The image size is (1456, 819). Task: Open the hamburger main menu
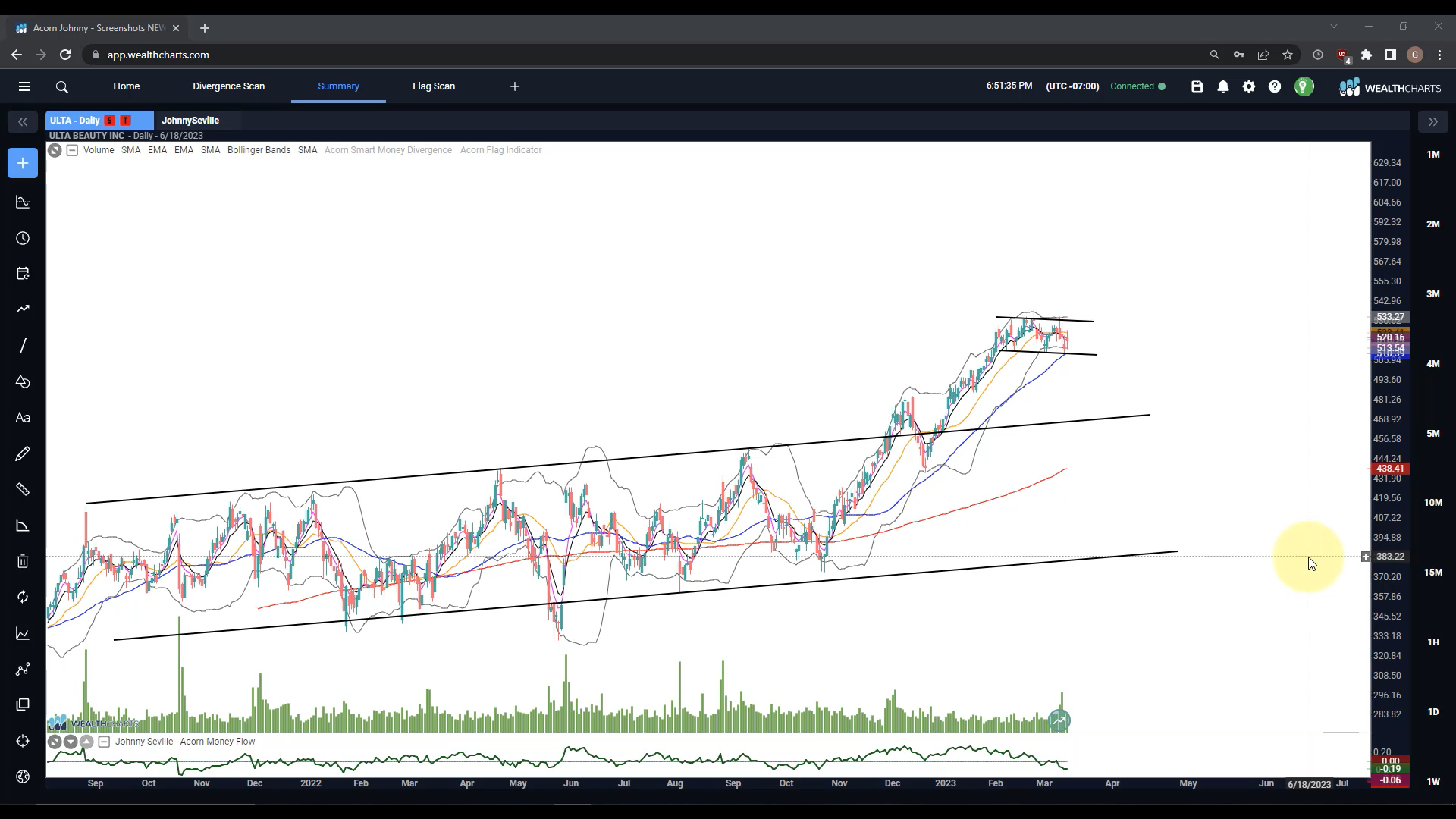(24, 86)
